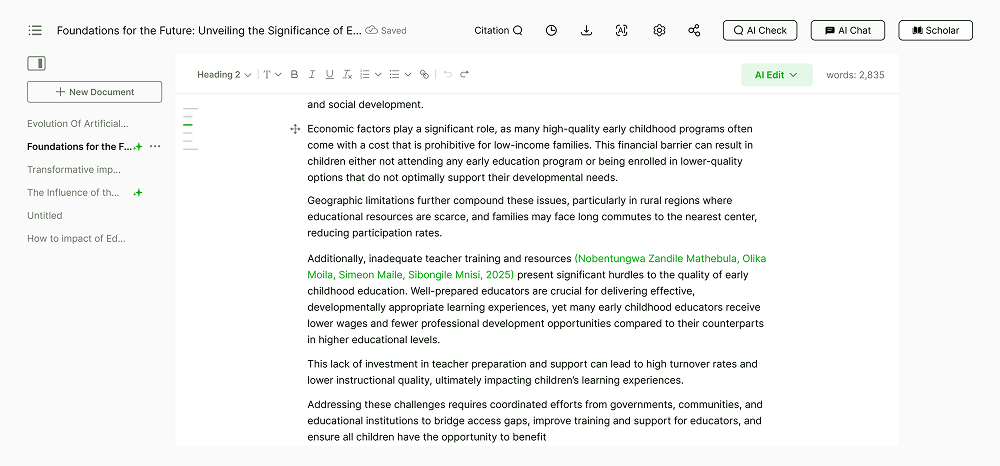Select the Transformative imp... document in sidebar
Screen dimensions: 1000x466
[74, 170]
